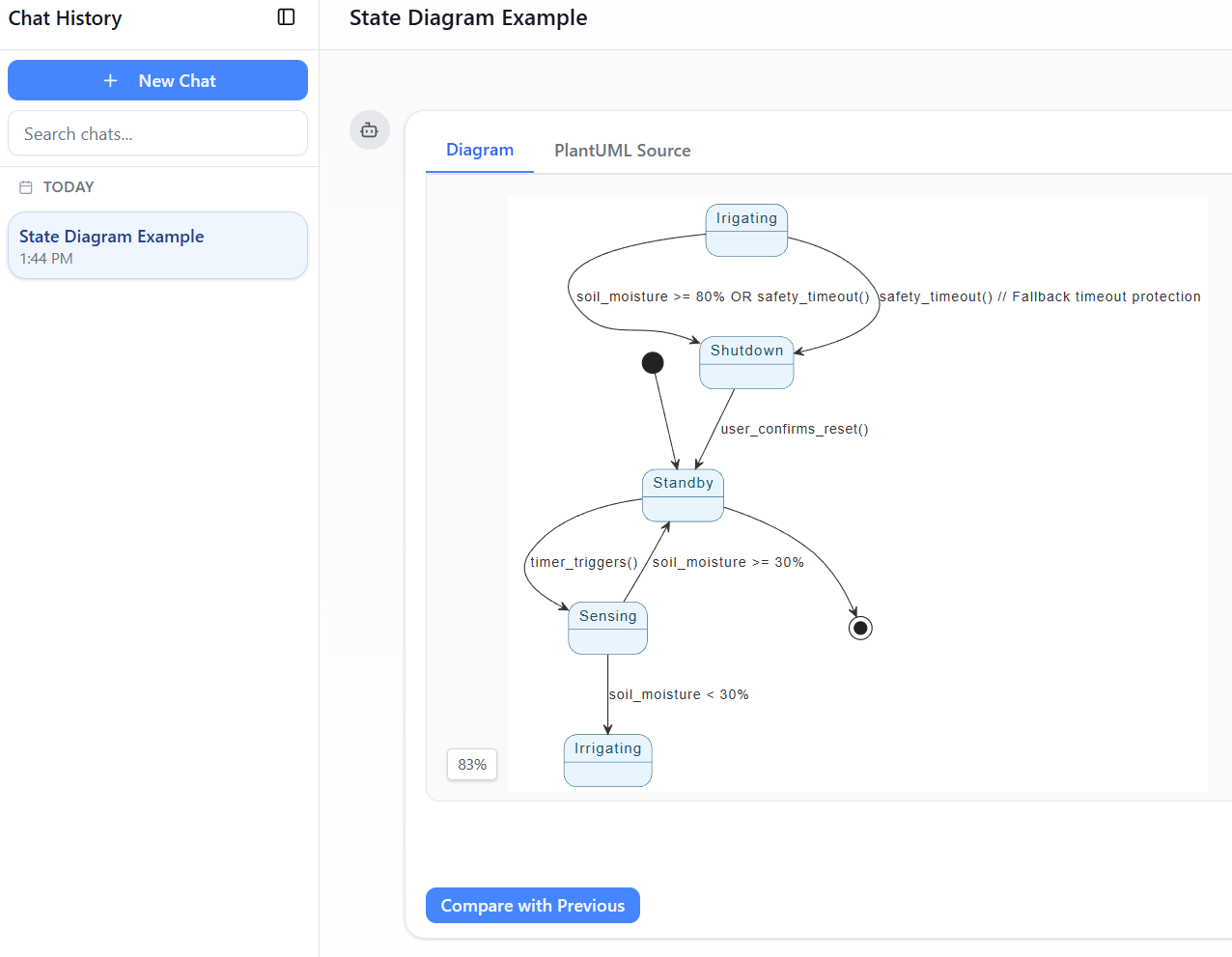Start a New Chat

pyautogui.click(x=157, y=81)
